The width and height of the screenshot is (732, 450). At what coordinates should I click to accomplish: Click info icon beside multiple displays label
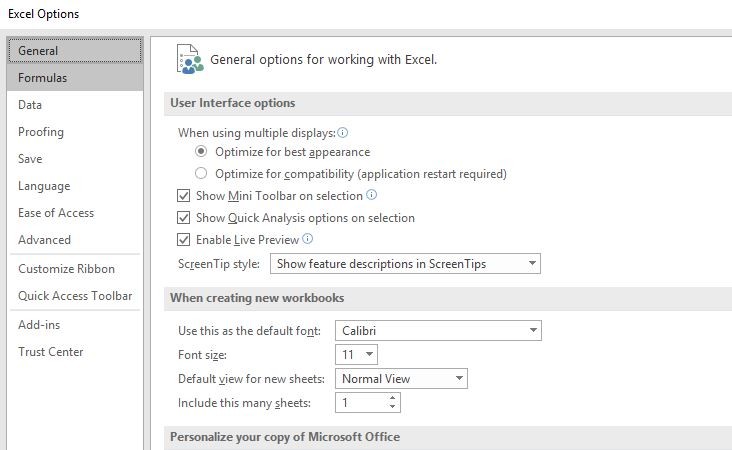(x=343, y=133)
